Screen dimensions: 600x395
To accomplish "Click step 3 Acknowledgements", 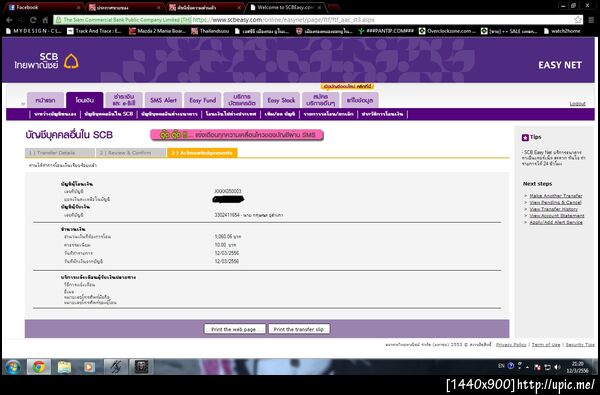I will coord(202,153).
